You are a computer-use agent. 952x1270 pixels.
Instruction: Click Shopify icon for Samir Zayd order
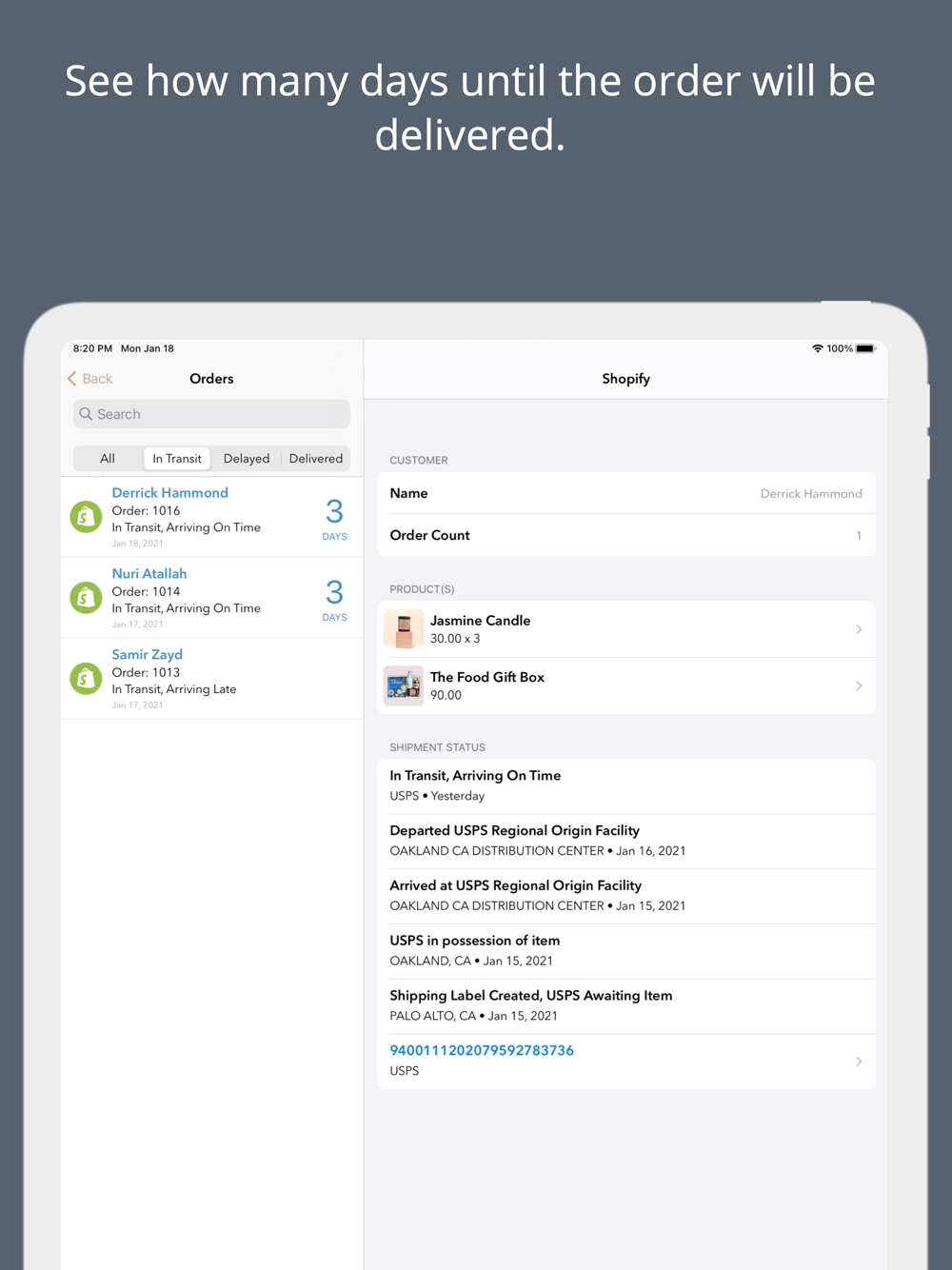[x=86, y=679]
